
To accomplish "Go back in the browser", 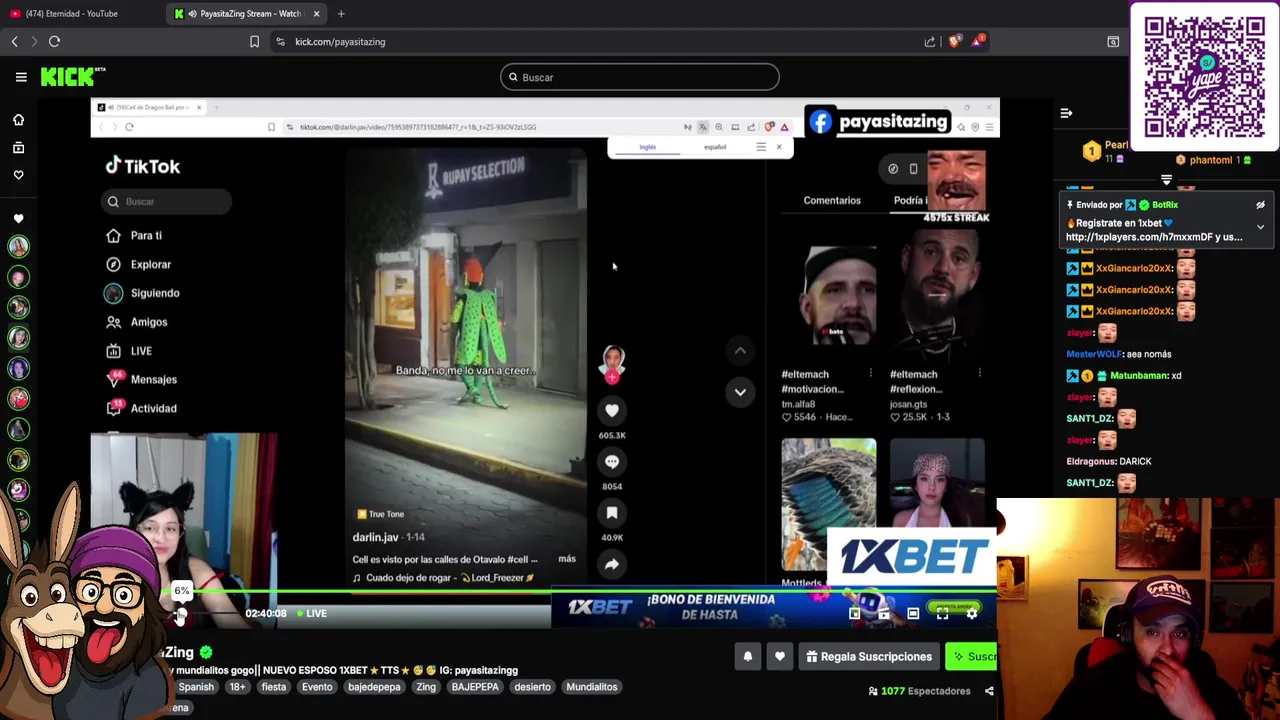I will coord(14,41).
